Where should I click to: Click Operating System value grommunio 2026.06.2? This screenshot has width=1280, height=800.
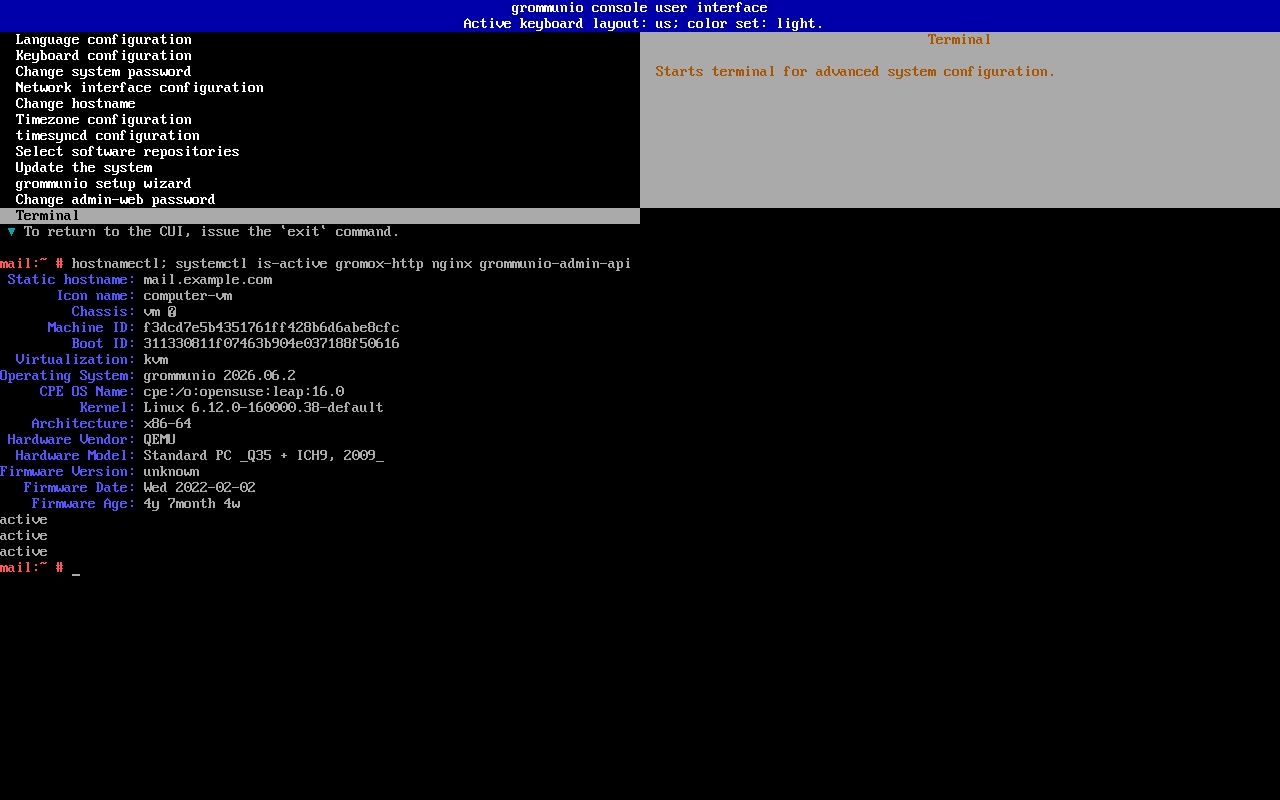coord(219,376)
